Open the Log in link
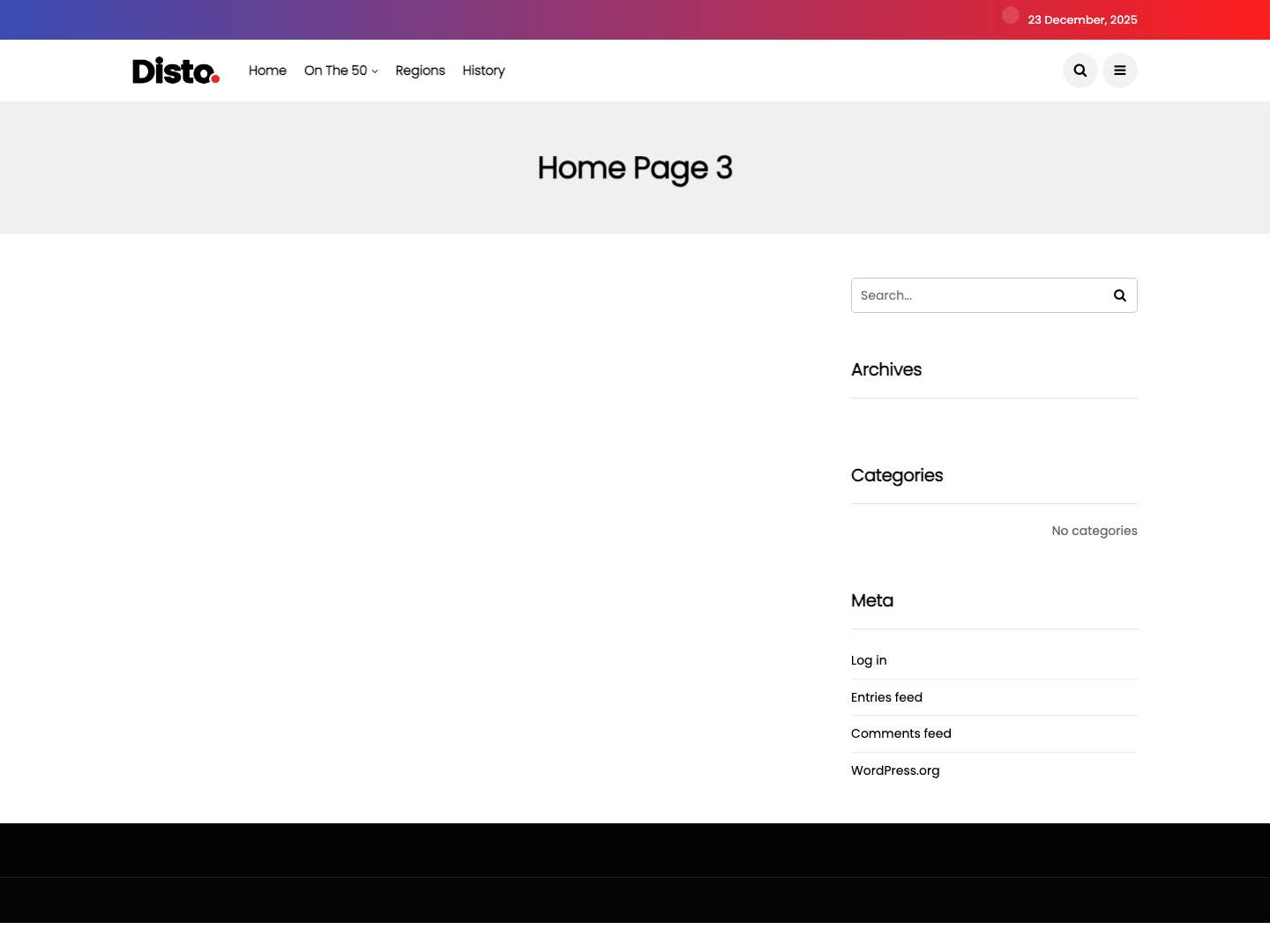 (x=868, y=660)
